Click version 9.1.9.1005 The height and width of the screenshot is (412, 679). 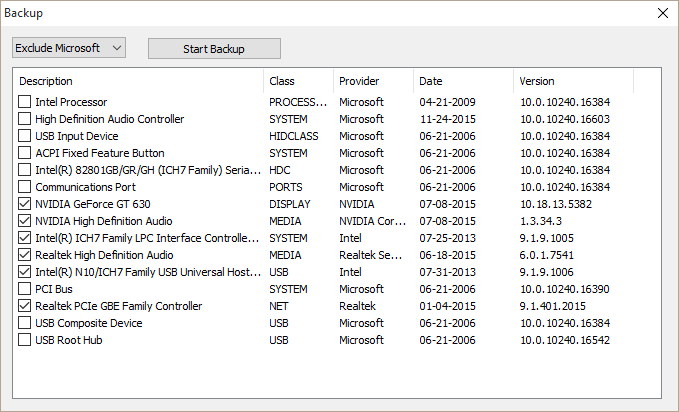coord(546,238)
